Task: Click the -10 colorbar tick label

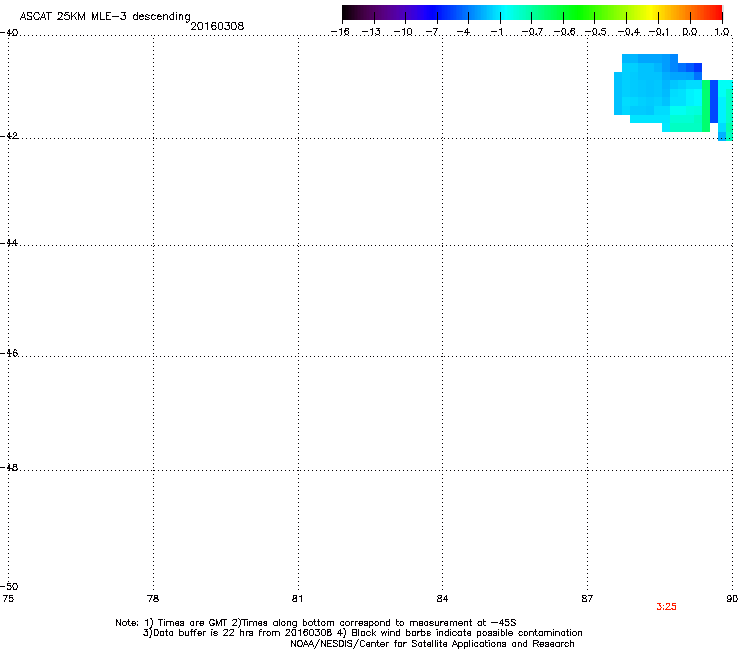Action: point(403,32)
